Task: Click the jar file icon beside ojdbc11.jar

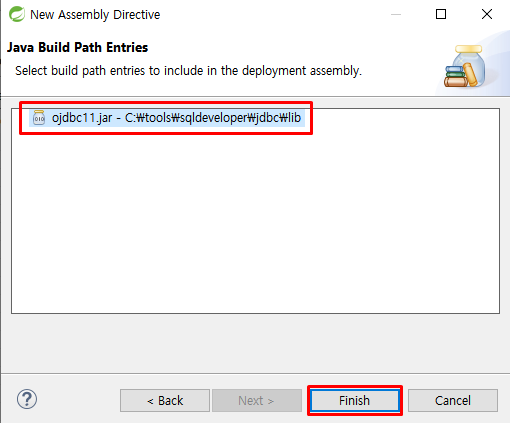Action: coord(39,118)
